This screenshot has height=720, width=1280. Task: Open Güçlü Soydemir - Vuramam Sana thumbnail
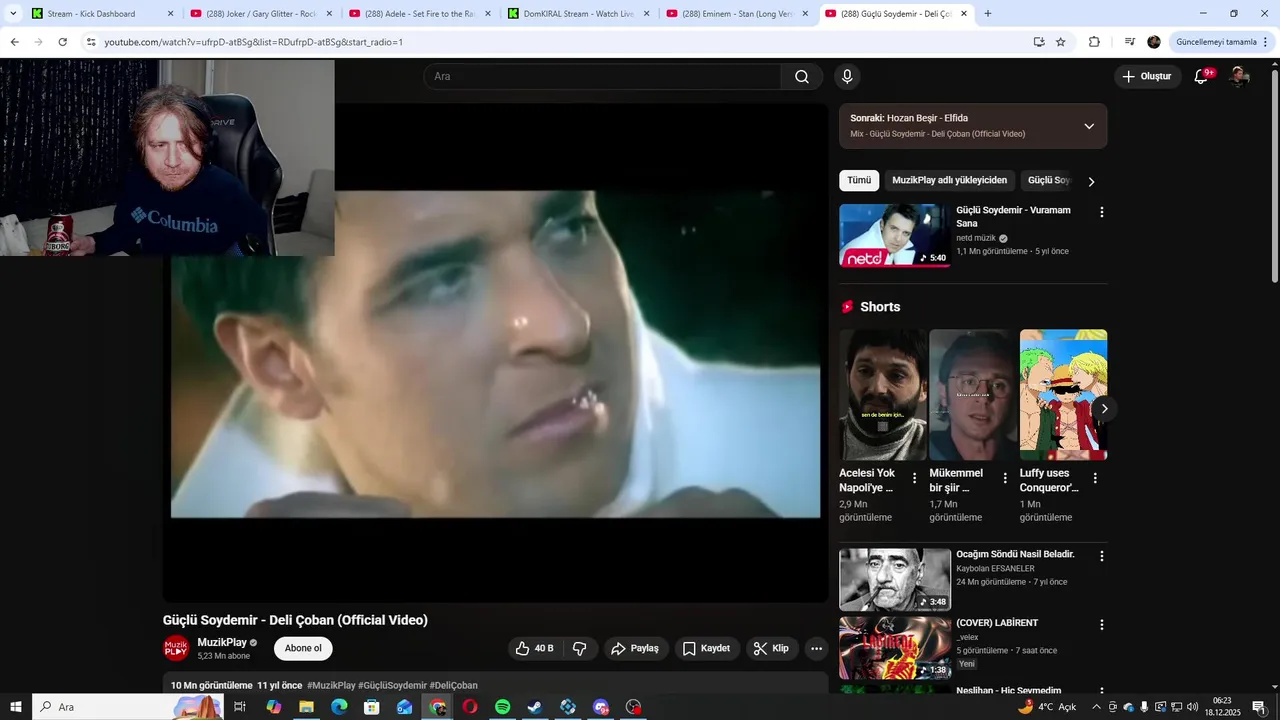tap(895, 236)
